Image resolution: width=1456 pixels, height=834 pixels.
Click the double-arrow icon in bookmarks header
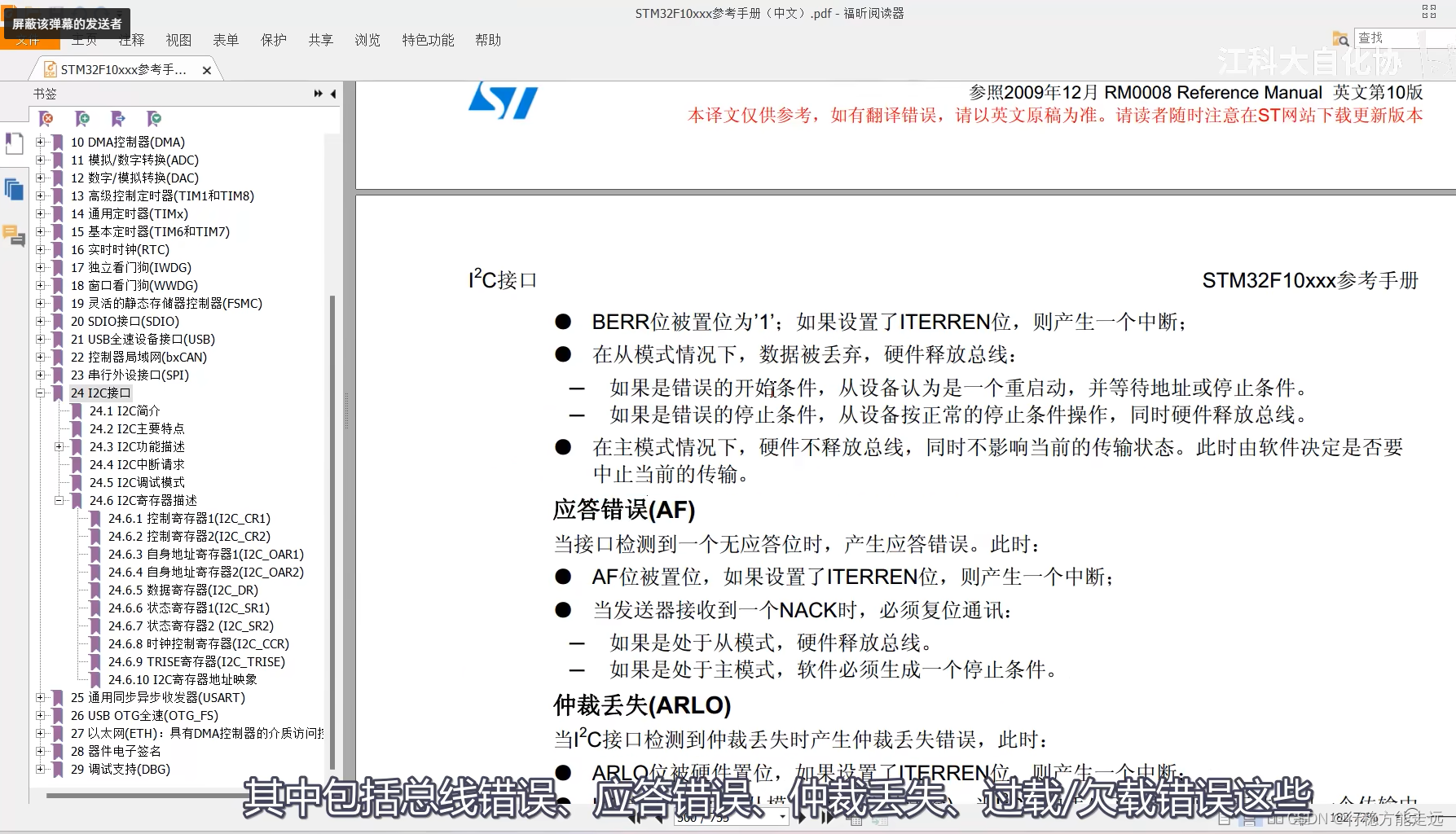318,94
